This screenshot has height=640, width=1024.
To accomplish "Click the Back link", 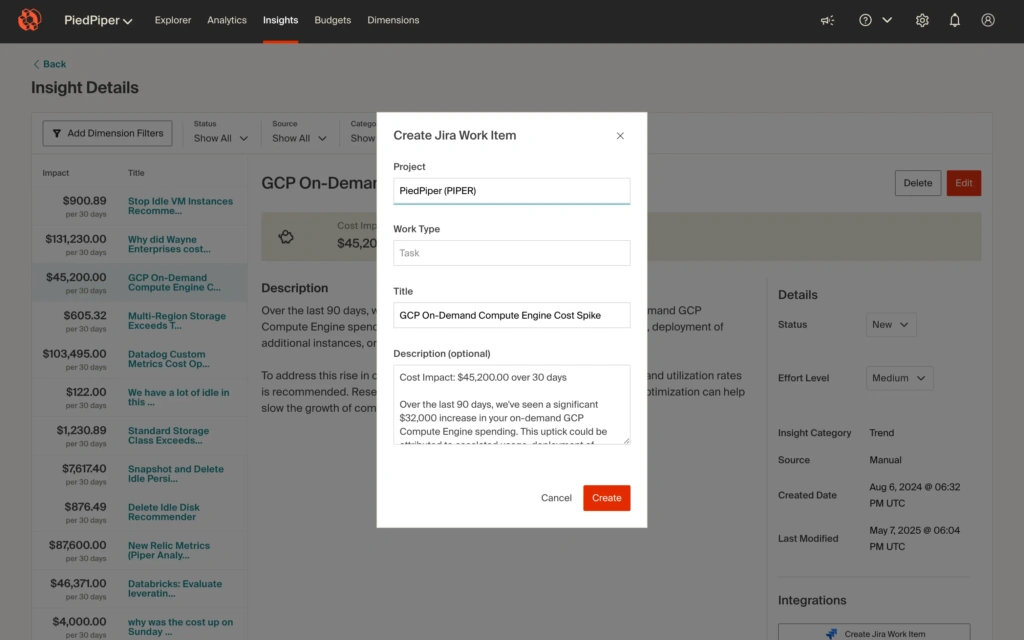I will coord(50,64).
